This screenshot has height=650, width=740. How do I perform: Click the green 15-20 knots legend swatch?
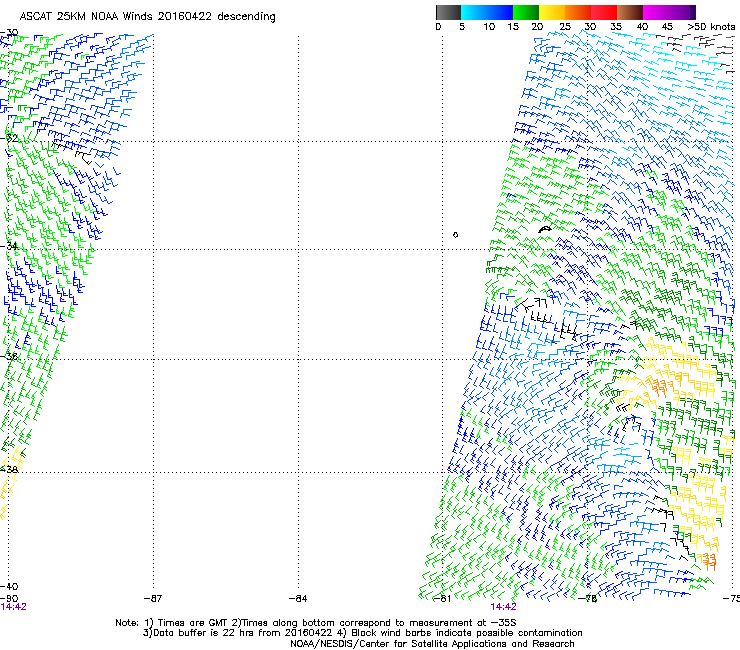click(526, 12)
